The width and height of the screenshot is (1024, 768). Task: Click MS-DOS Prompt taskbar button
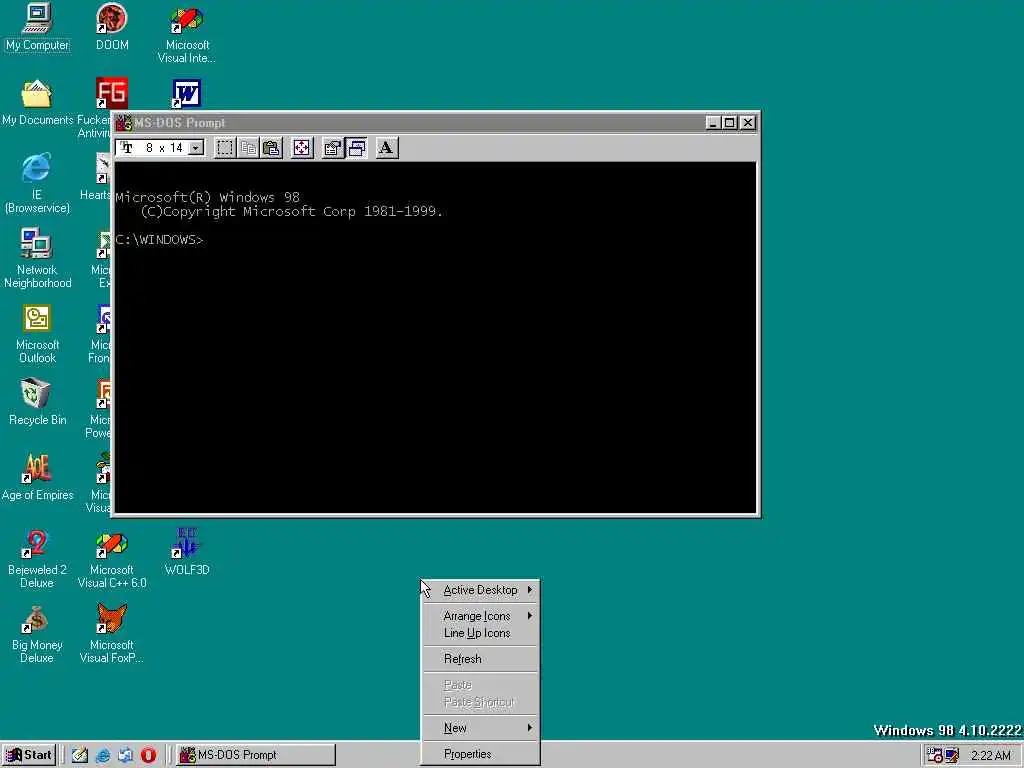(x=256, y=755)
